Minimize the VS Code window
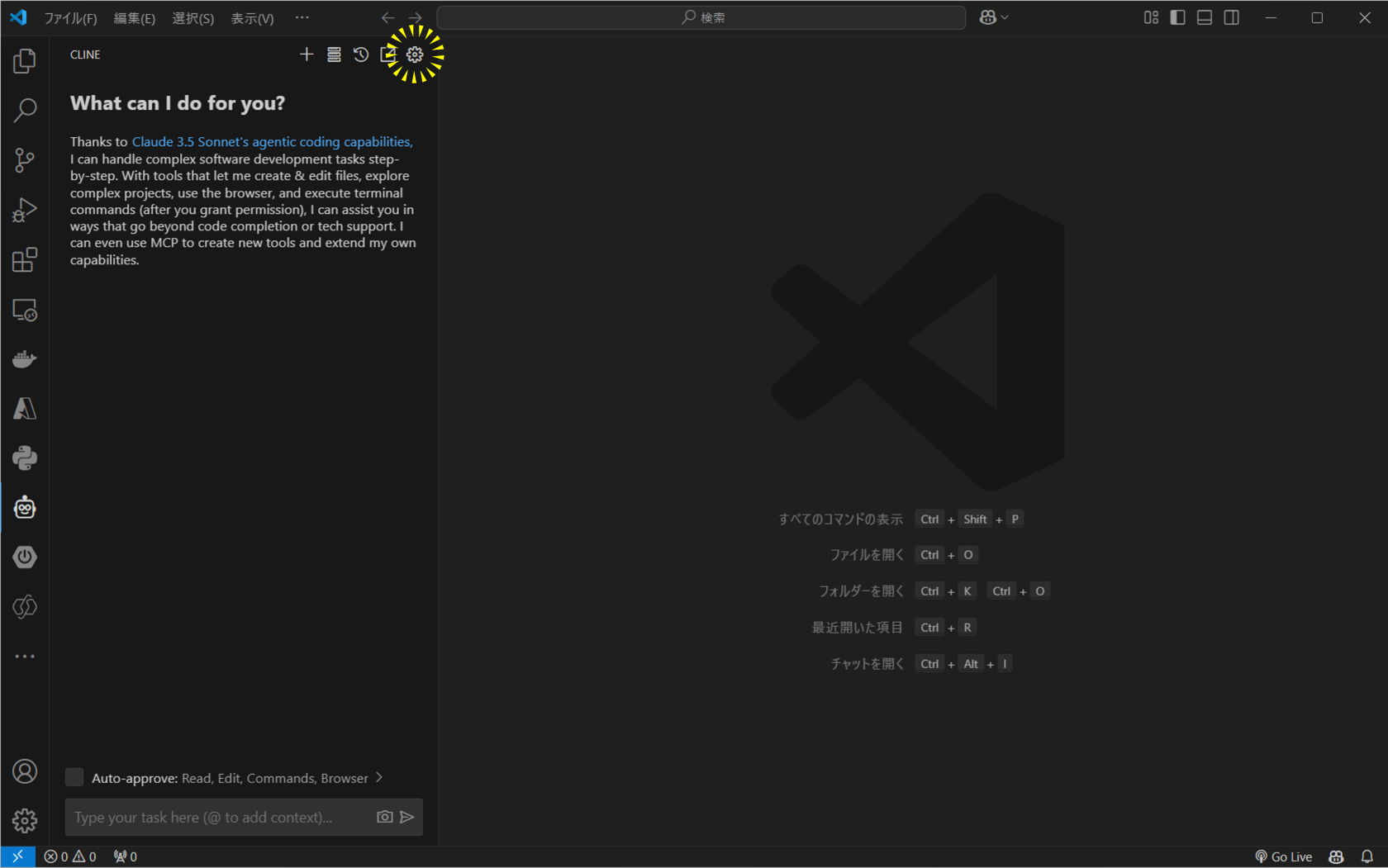Image resolution: width=1388 pixels, height=868 pixels. (x=1271, y=17)
